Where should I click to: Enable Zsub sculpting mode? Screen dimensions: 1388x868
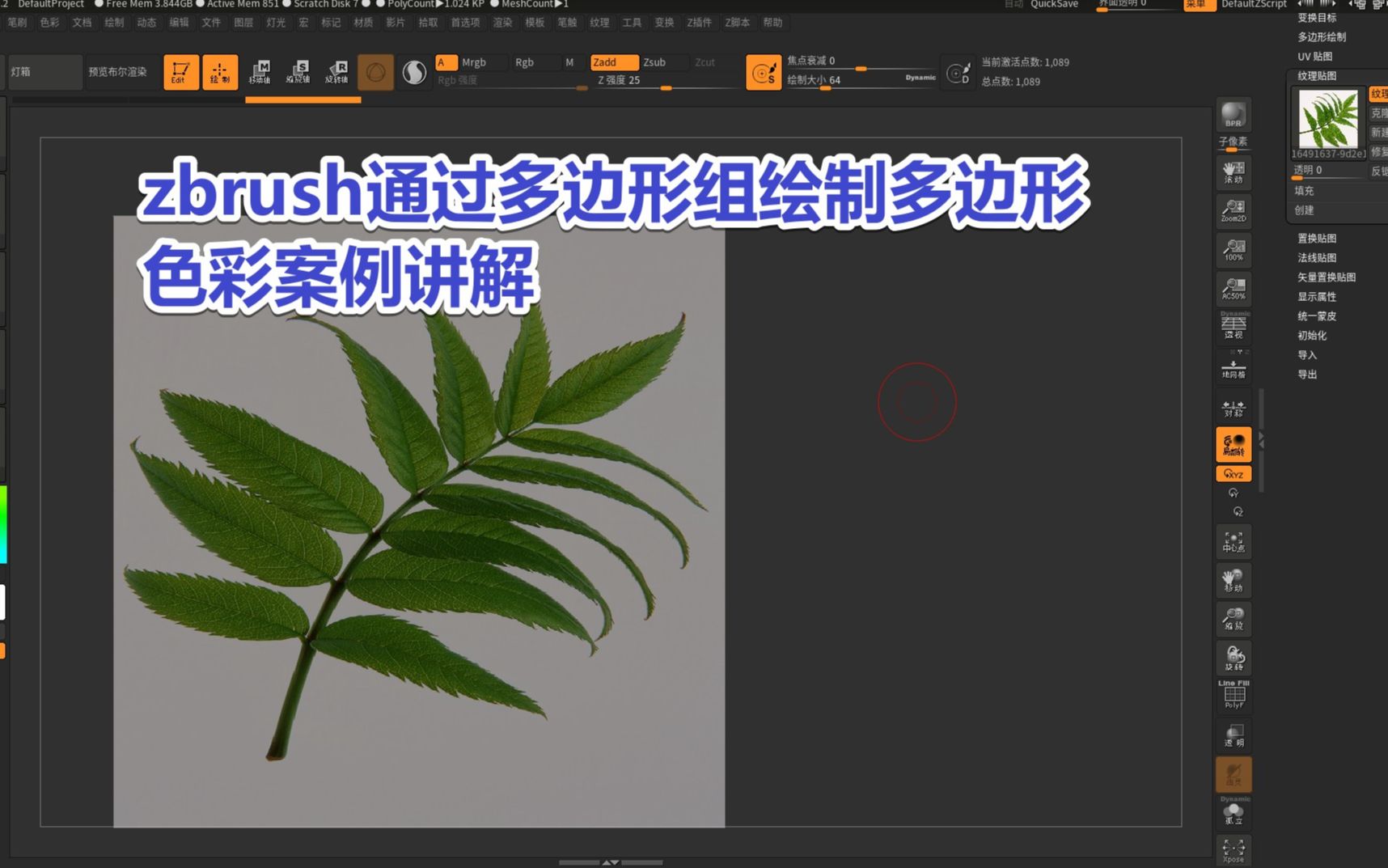(x=658, y=61)
